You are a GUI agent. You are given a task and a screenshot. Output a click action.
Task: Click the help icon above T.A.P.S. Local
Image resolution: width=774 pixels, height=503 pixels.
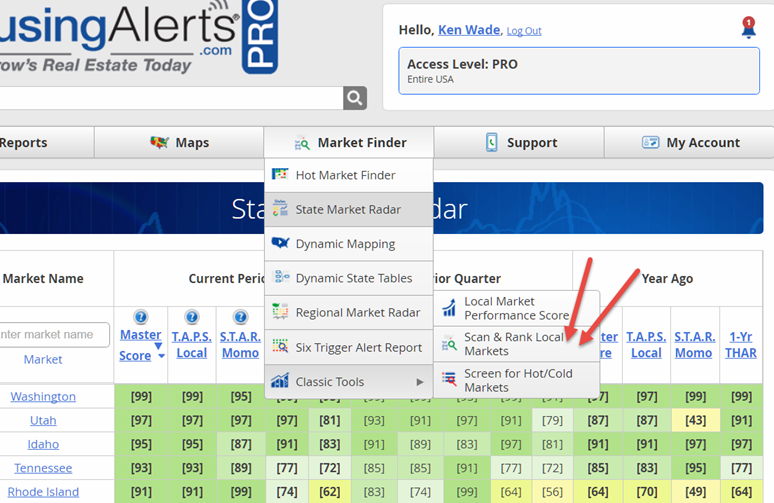[x=192, y=317]
